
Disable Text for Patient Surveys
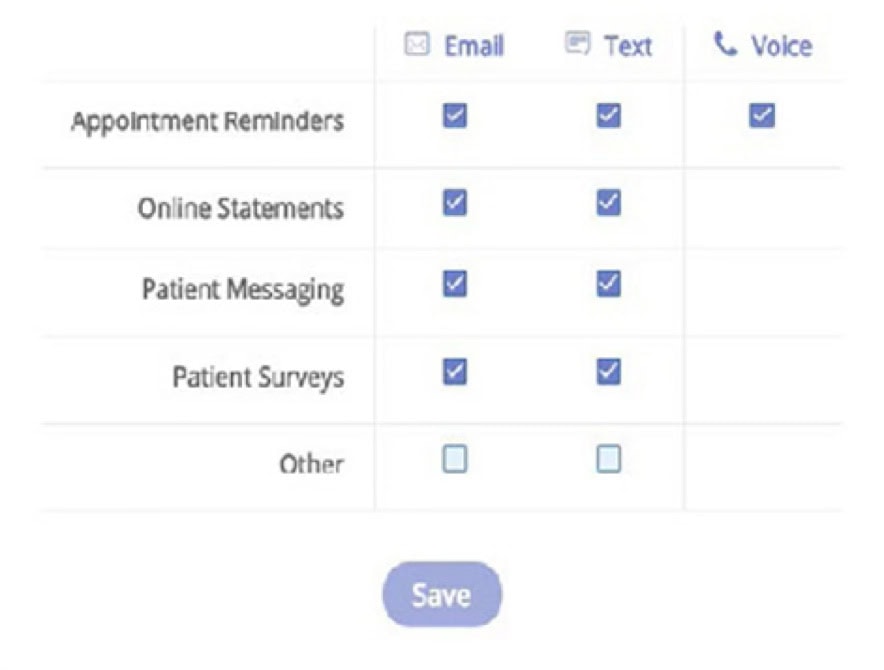tap(608, 372)
